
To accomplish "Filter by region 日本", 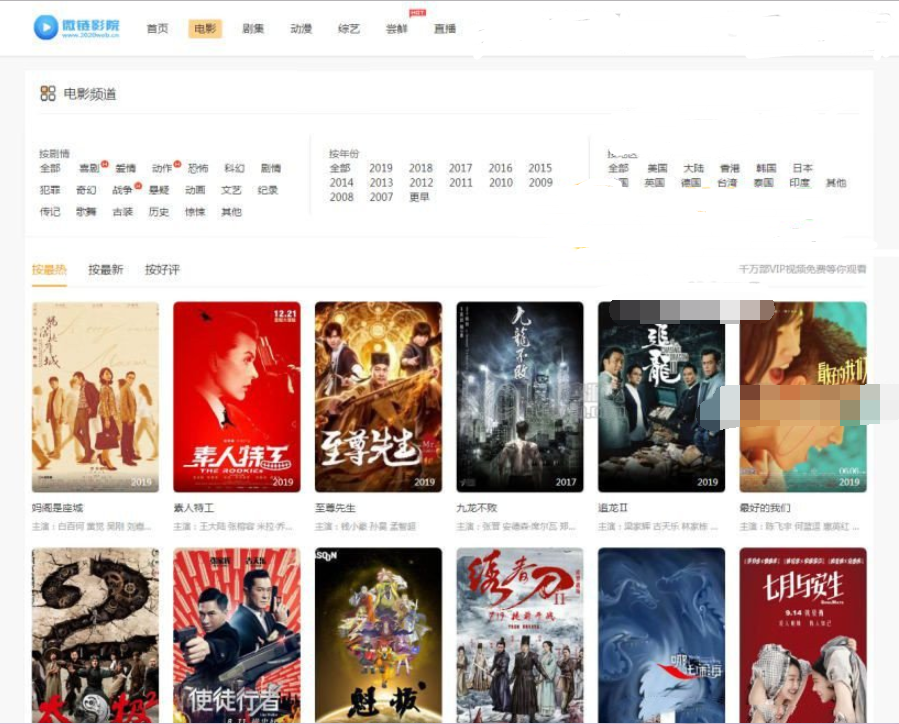I will [802, 168].
